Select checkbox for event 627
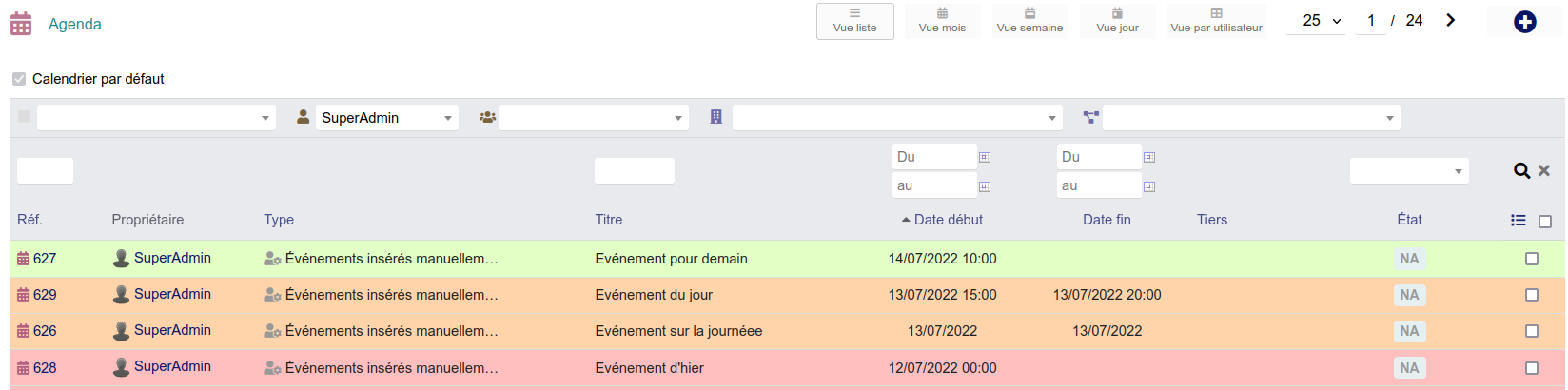Viewport: 1568px width, 390px height. [1532, 259]
